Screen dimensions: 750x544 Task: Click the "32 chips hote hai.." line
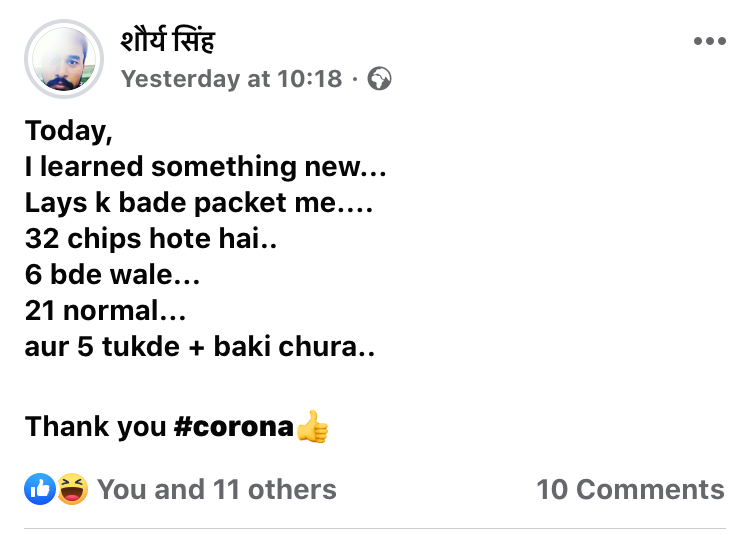pyautogui.click(x=144, y=238)
